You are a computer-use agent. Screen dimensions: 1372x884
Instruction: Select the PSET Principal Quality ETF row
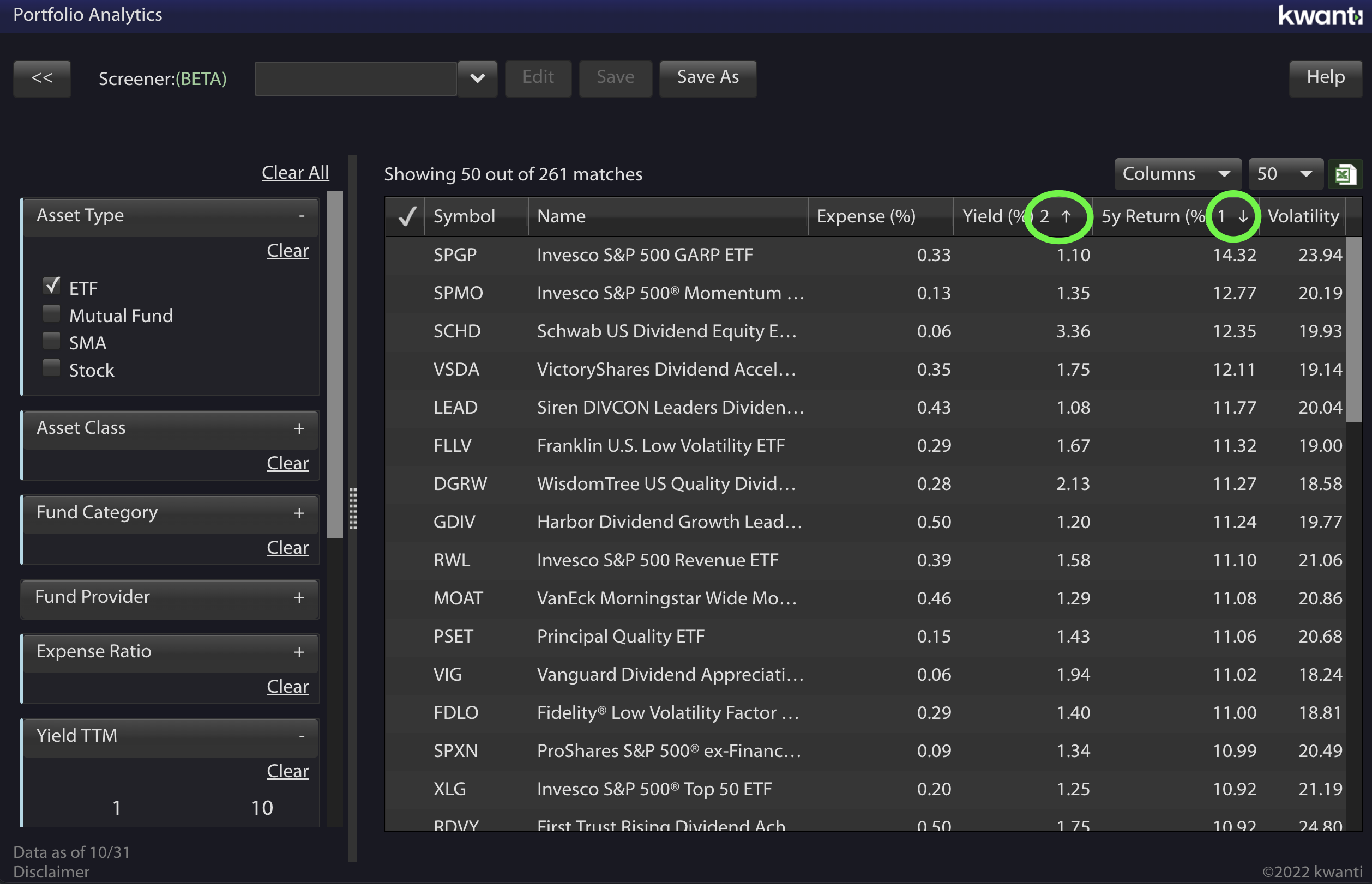pyautogui.click(x=865, y=637)
